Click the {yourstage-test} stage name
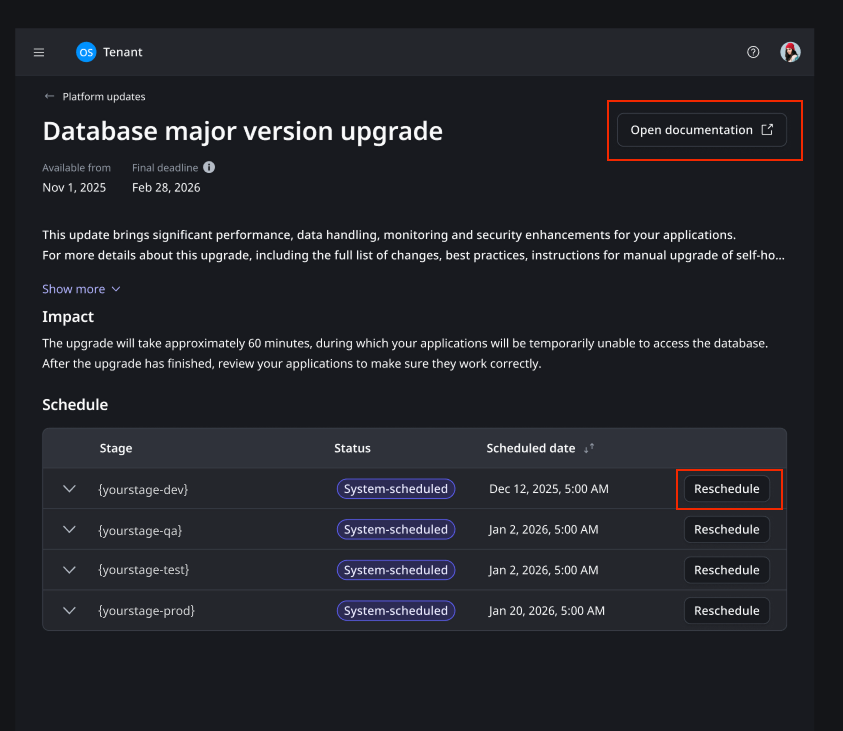843x731 pixels. (144, 570)
